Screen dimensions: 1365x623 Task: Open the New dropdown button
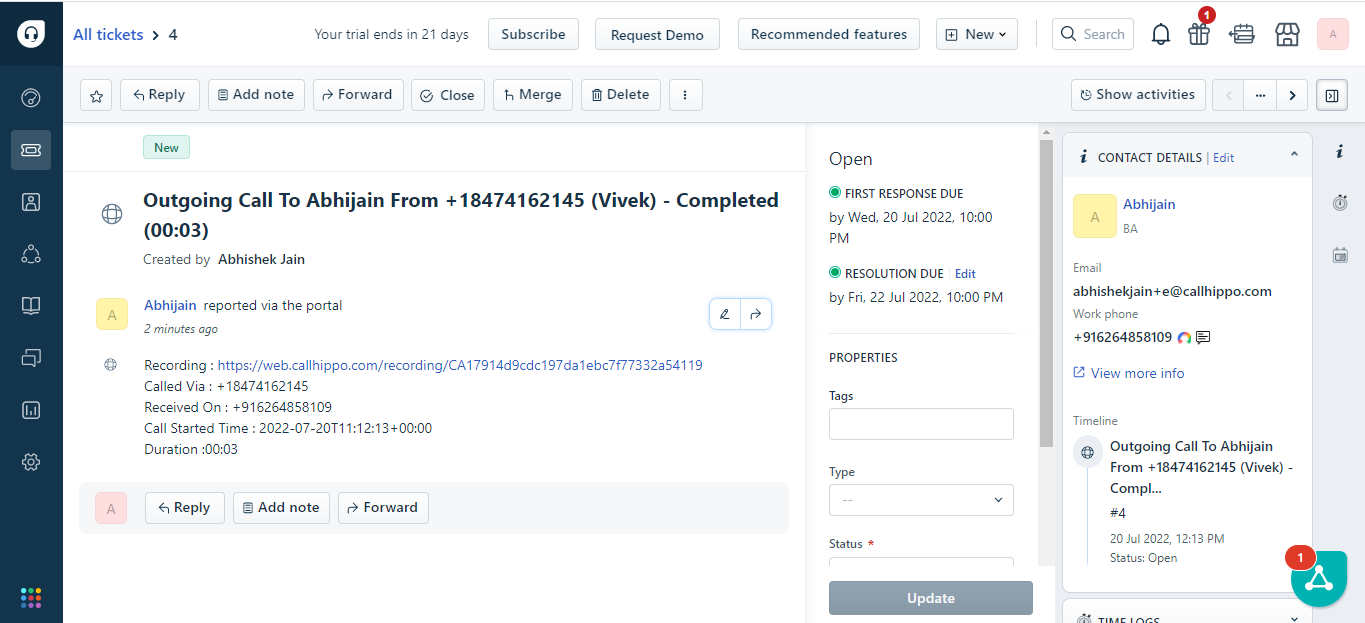[977, 34]
